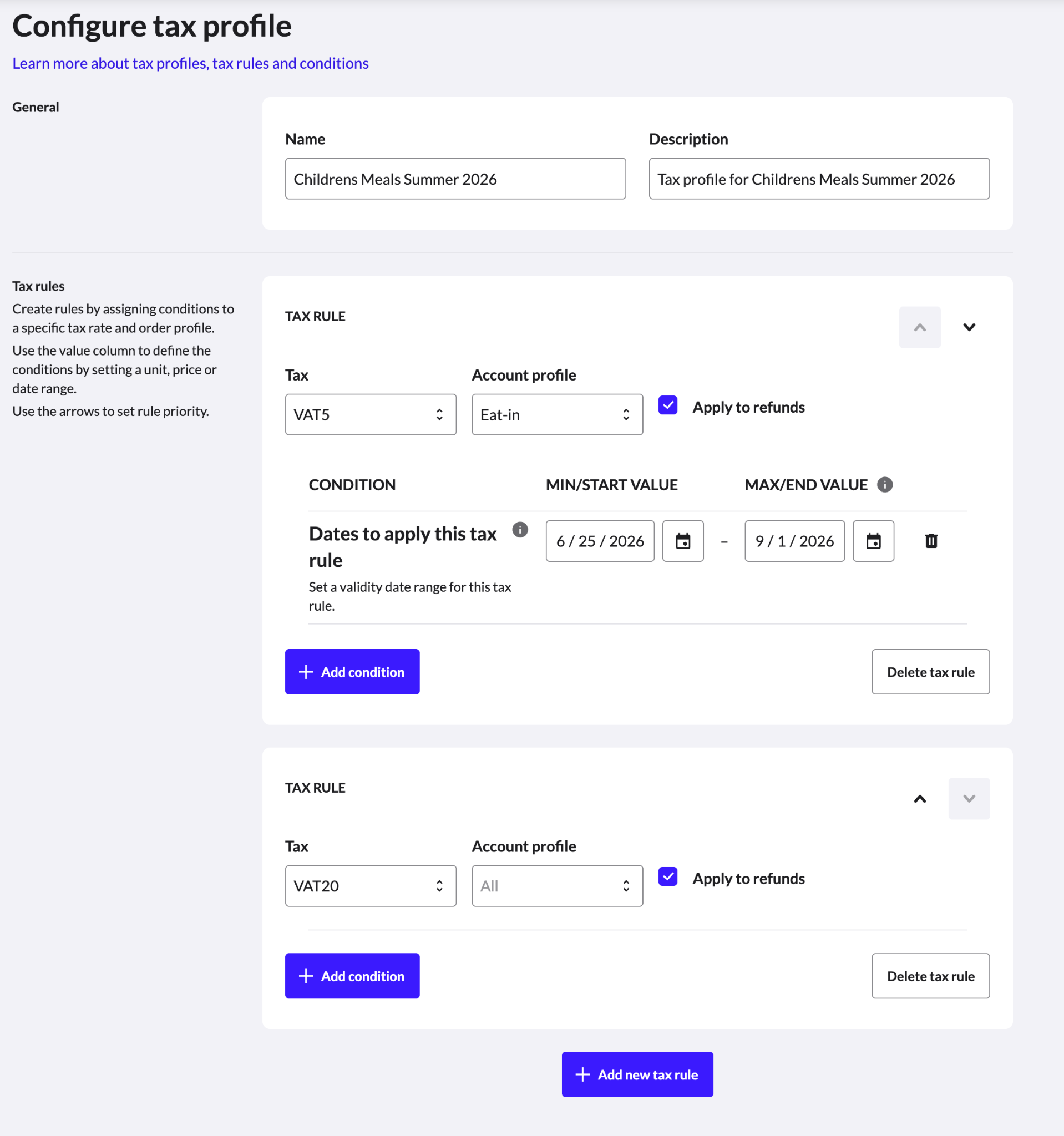This screenshot has height=1136, width=1064.
Task: Click the Apply to refunds label under VAT20
Action: coord(748,878)
